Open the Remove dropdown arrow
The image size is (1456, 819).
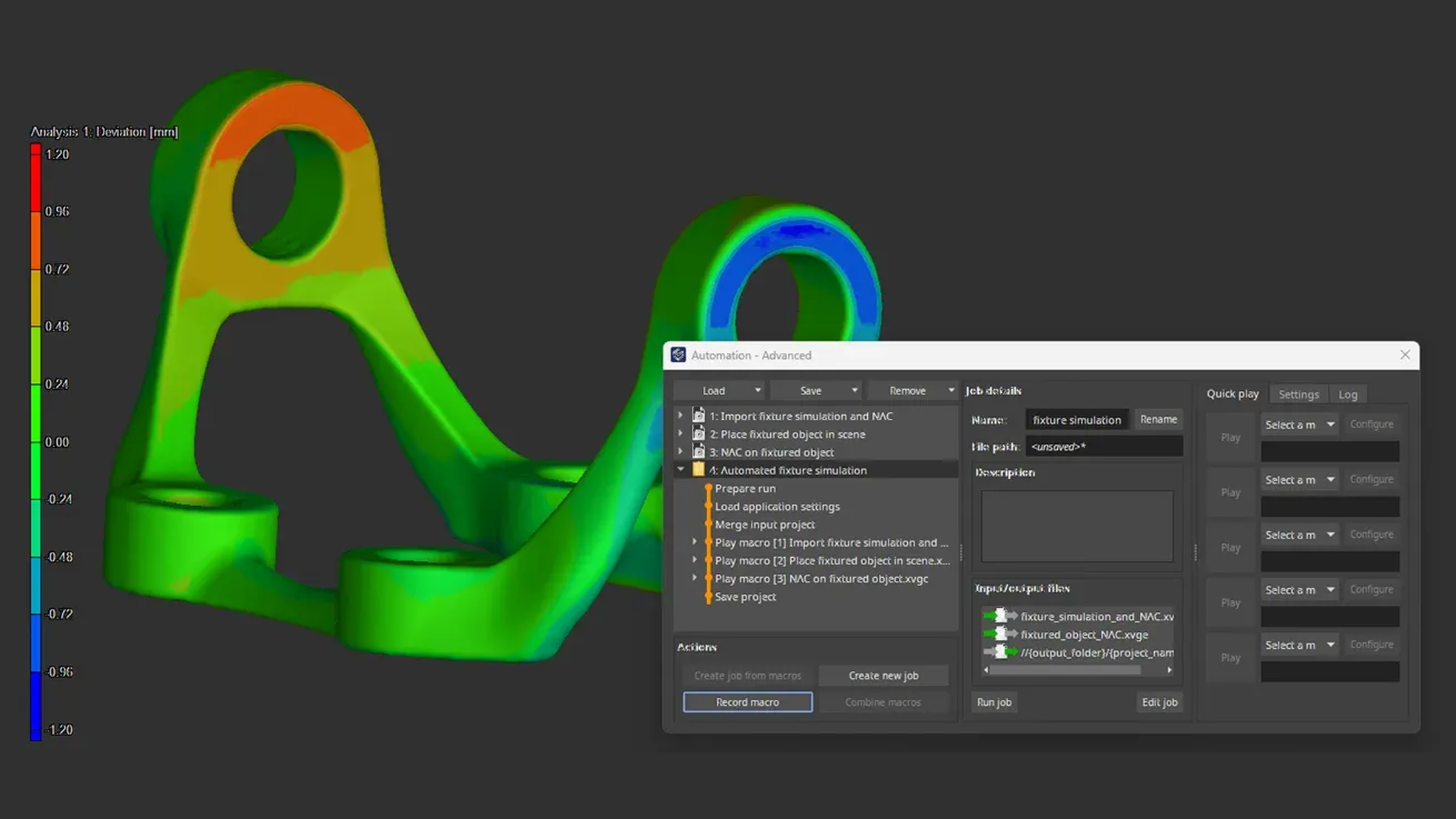[951, 391]
